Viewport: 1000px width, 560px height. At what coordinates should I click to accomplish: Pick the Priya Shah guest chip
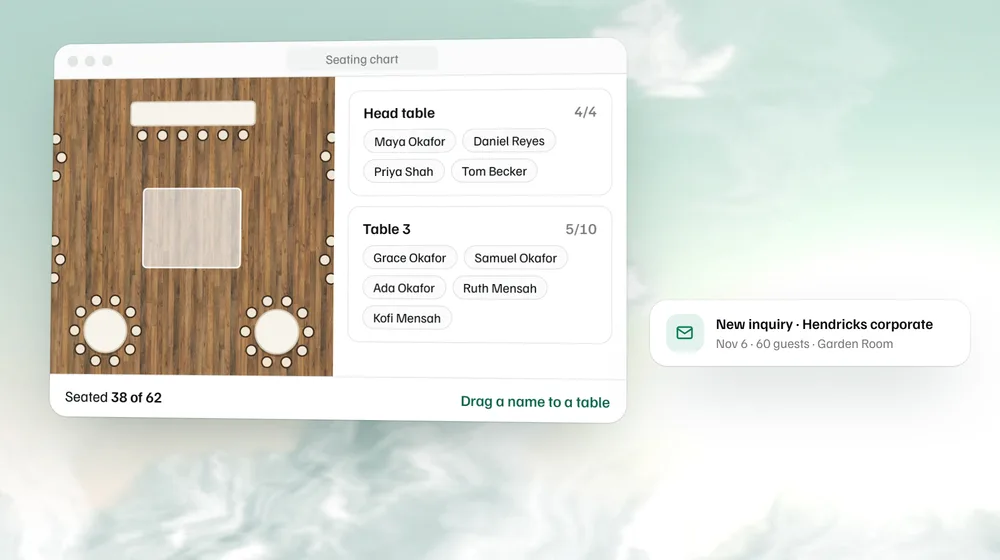pos(404,172)
